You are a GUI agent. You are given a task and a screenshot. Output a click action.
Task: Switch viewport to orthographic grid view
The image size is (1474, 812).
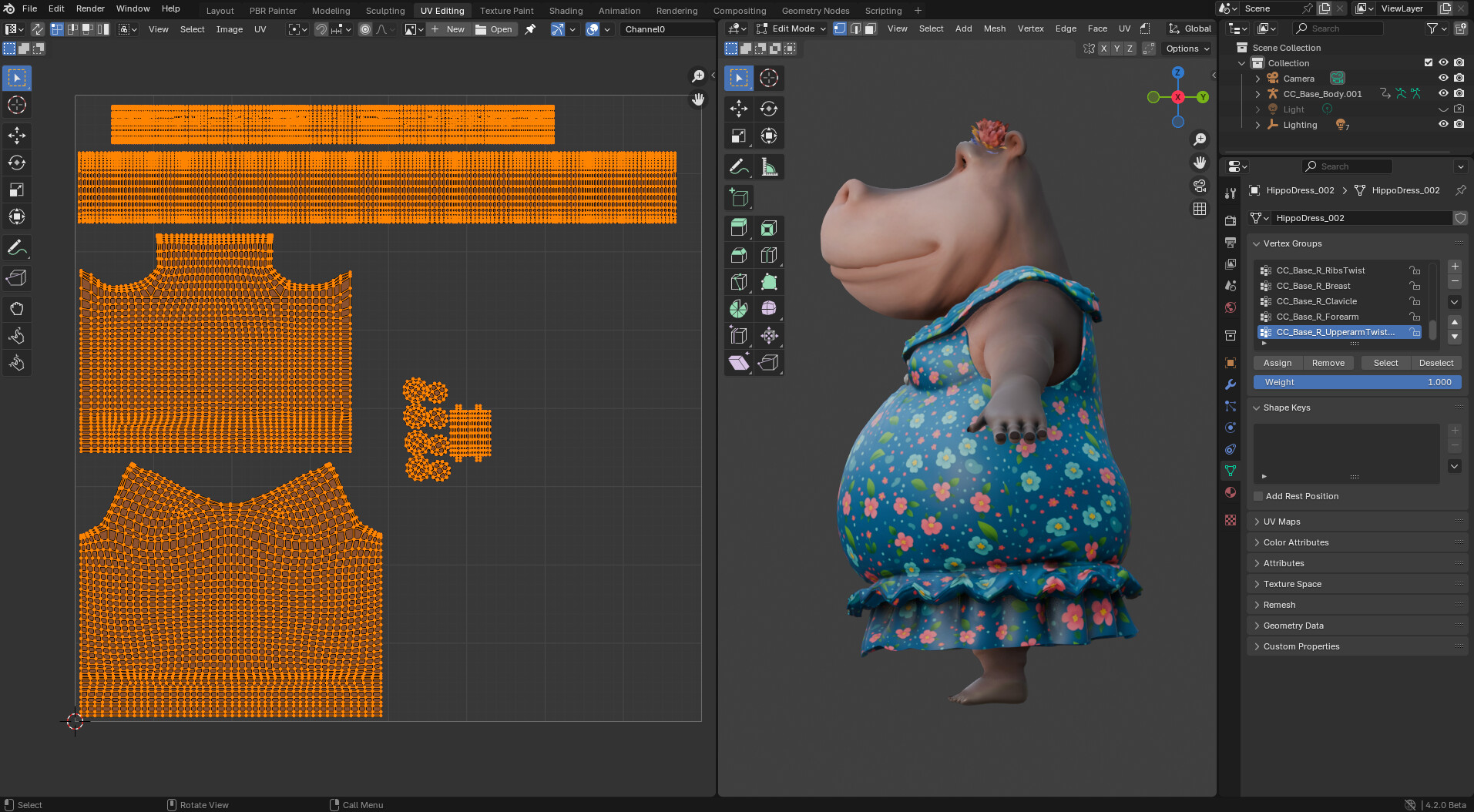coord(1200,209)
